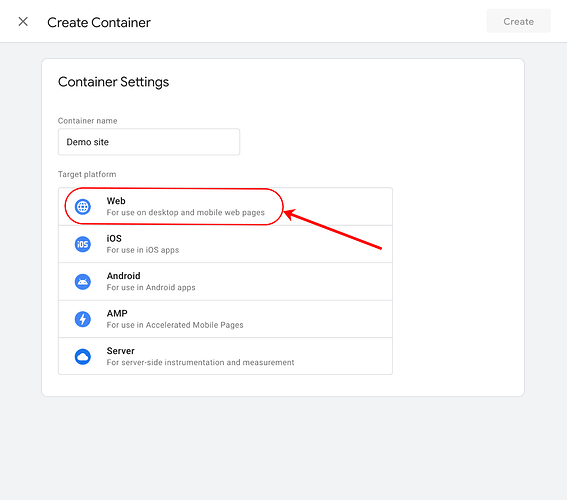Select the iOS platform icon
The width and height of the screenshot is (567, 500).
83,244
